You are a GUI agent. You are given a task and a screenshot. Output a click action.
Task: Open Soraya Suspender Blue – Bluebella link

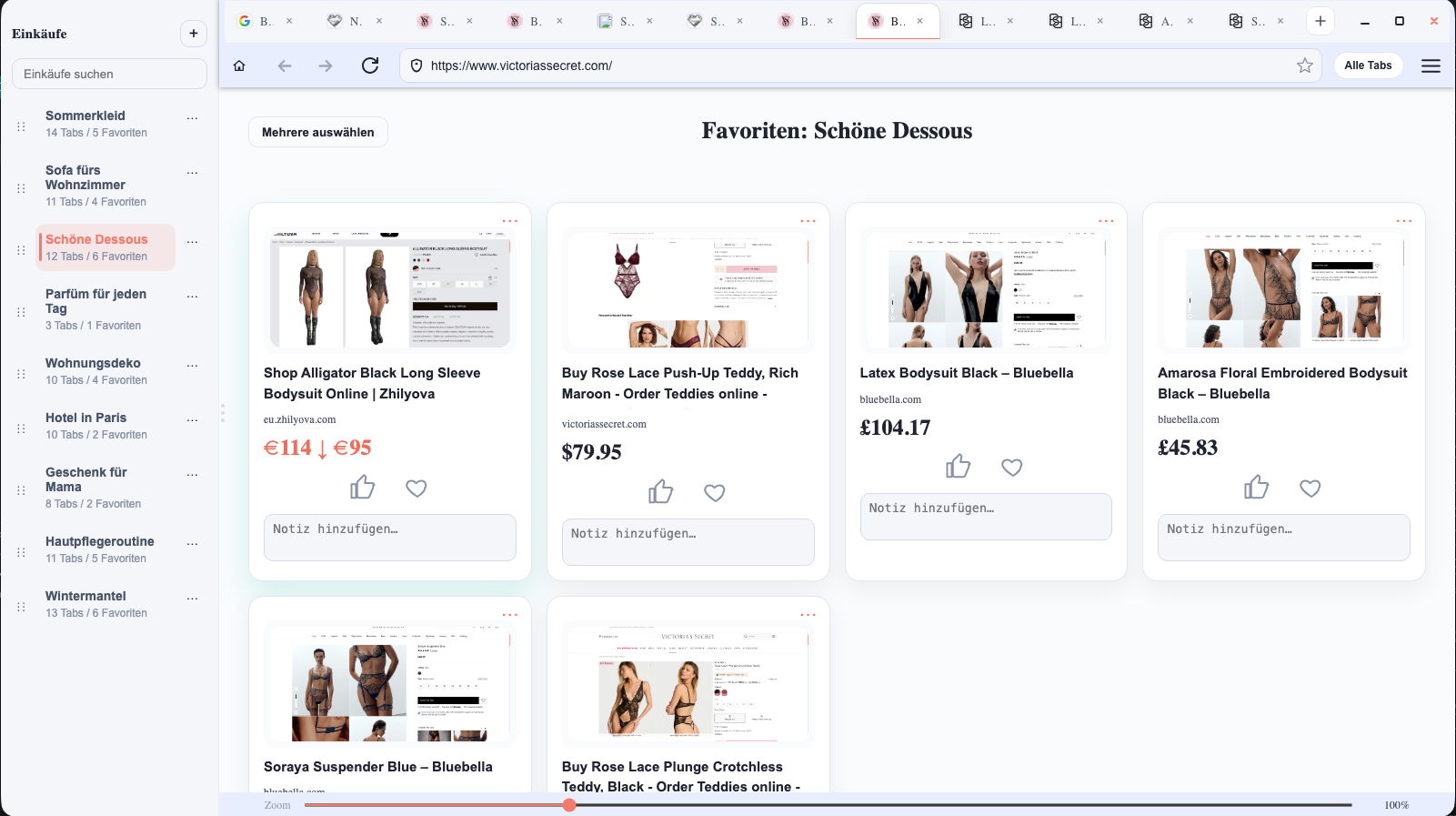[378, 767]
